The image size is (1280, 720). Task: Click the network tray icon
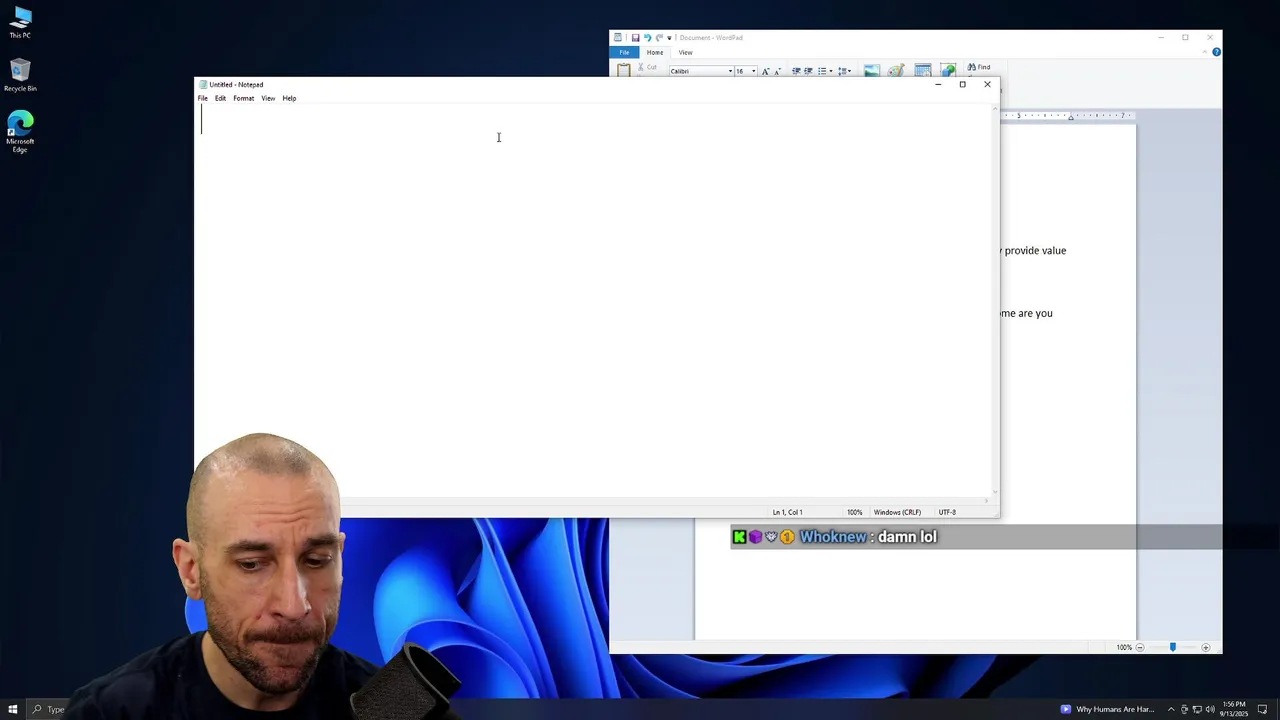[1197, 709]
